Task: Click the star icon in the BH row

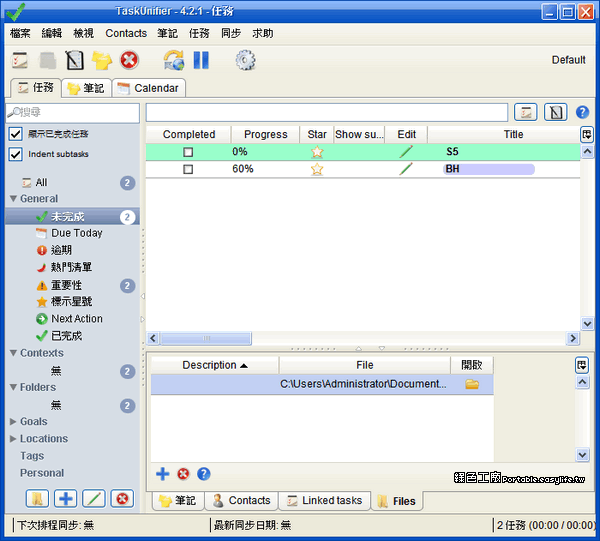Action: click(x=317, y=169)
